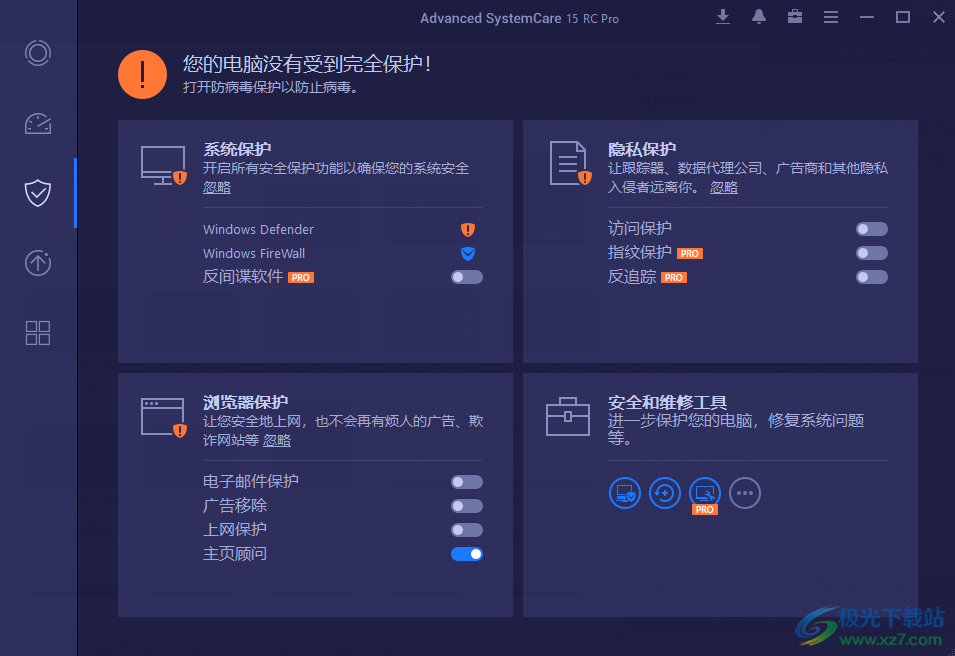
Task: Enable the 反间谍软件 toggle
Action: point(466,277)
